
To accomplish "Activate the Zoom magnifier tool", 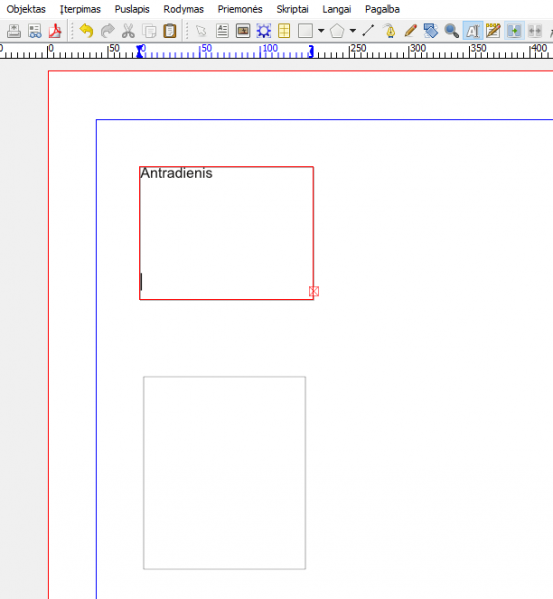I will (451, 31).
